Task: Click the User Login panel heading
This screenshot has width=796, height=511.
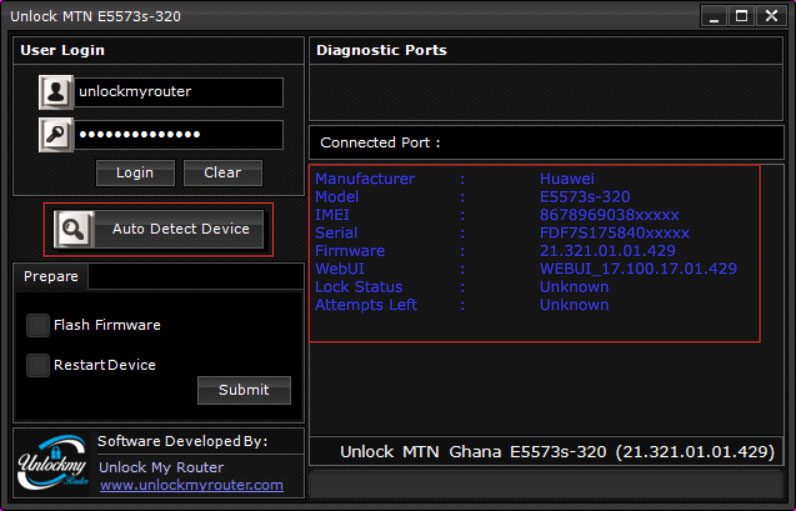Action: 62,50
